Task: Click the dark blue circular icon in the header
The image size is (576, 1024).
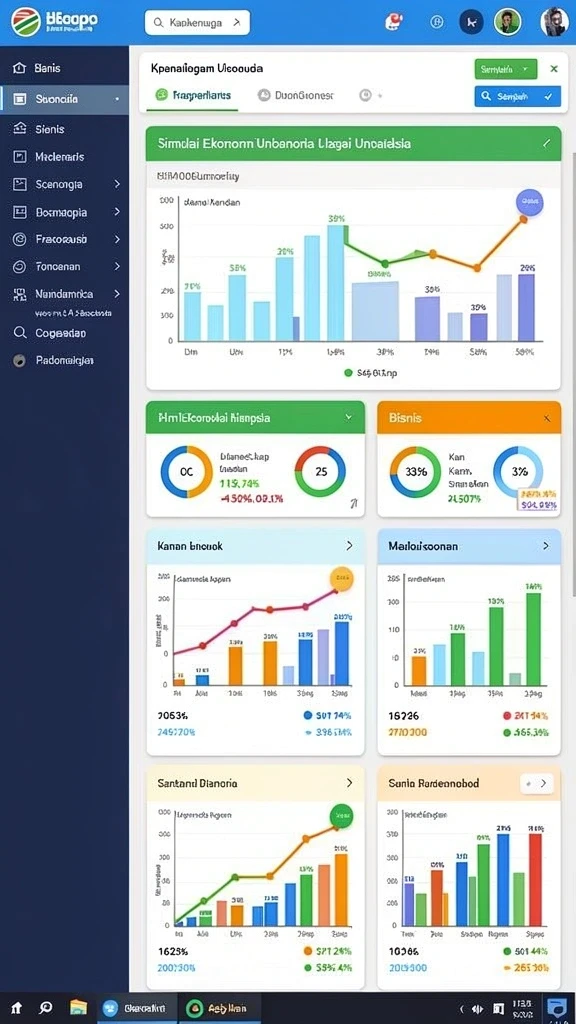Action: (472, 22)
